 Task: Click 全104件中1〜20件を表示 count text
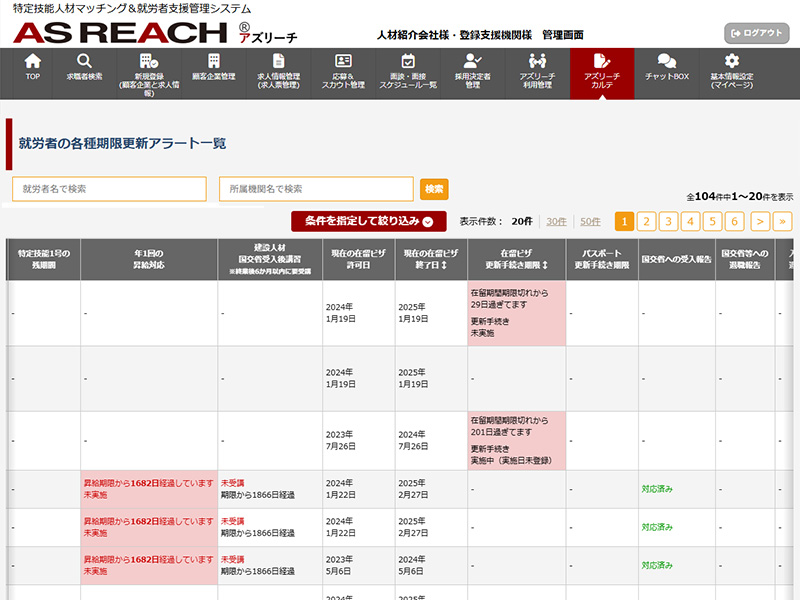(740, 196)
